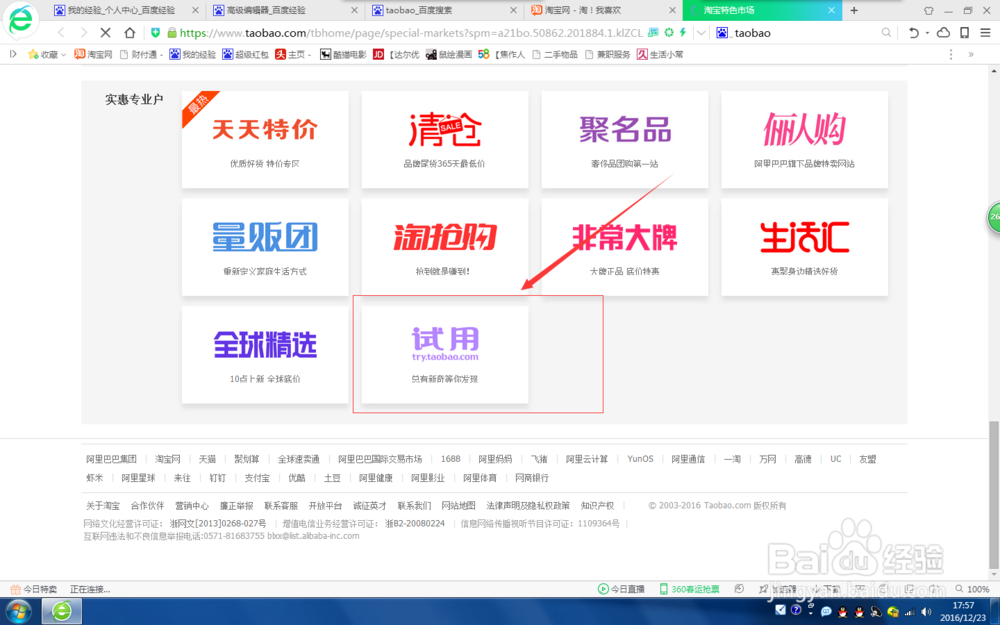Viewport: 1000px width, 625px height.
Task: Open the cloud sync icon
Action: tap(943, 33)
